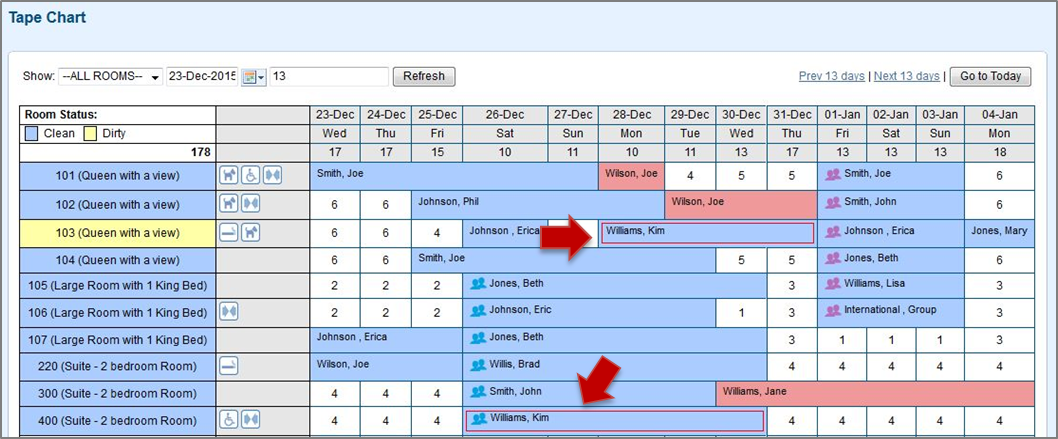Open Smith, Joe booking in room 101 on 23-Dec

click(454, 176)
